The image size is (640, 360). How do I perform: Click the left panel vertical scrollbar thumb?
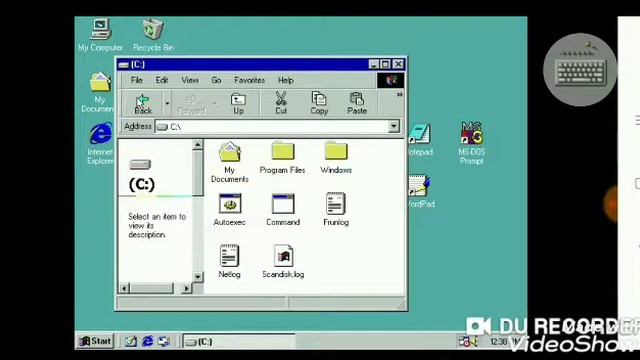[x=198, y=173]
